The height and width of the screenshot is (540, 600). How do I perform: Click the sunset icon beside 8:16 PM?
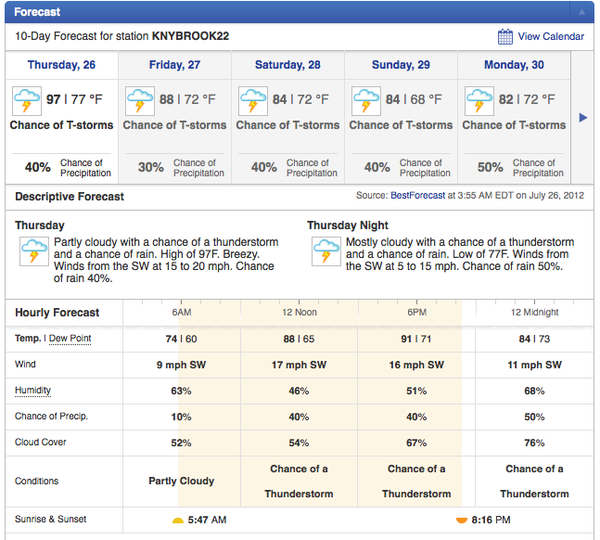461,520
